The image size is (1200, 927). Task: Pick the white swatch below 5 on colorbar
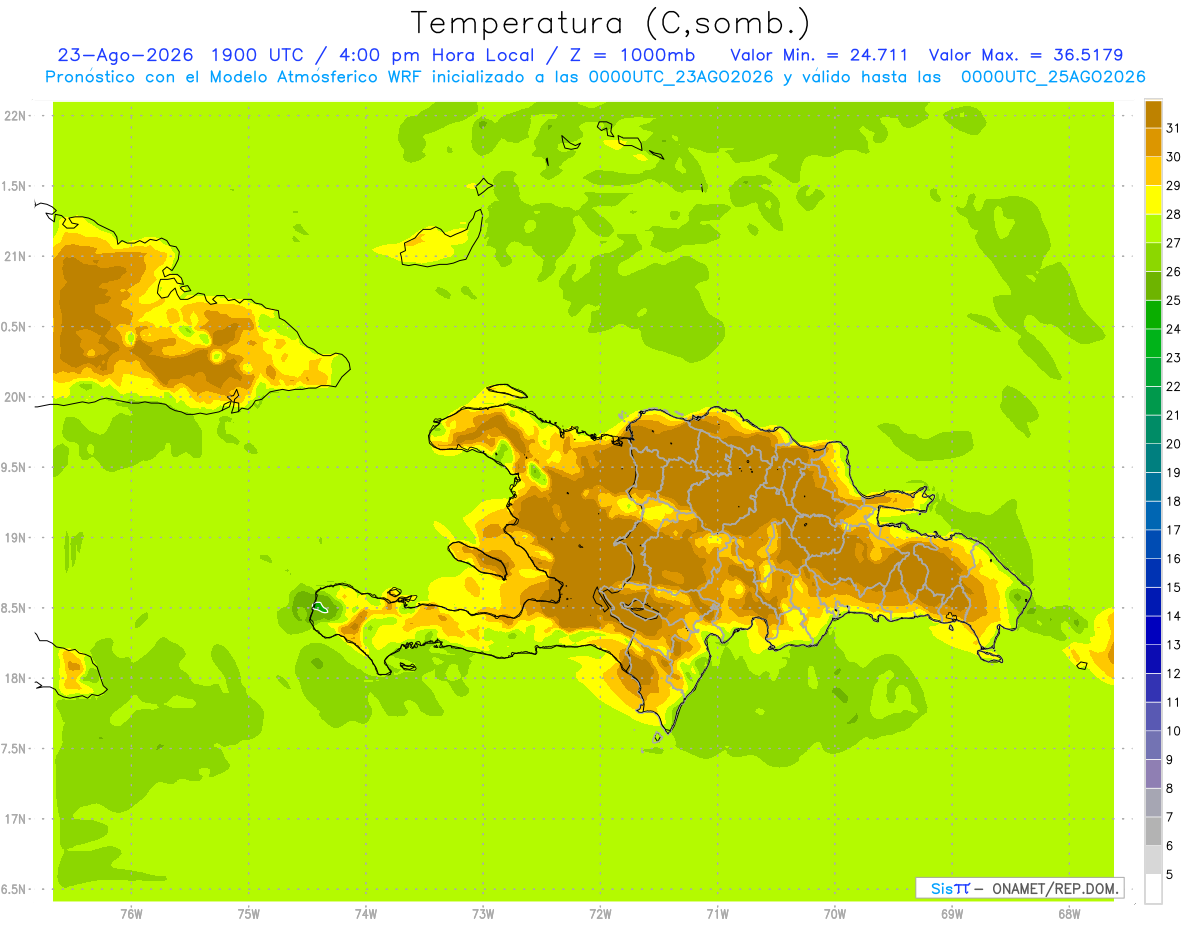tap(1153, 889)
